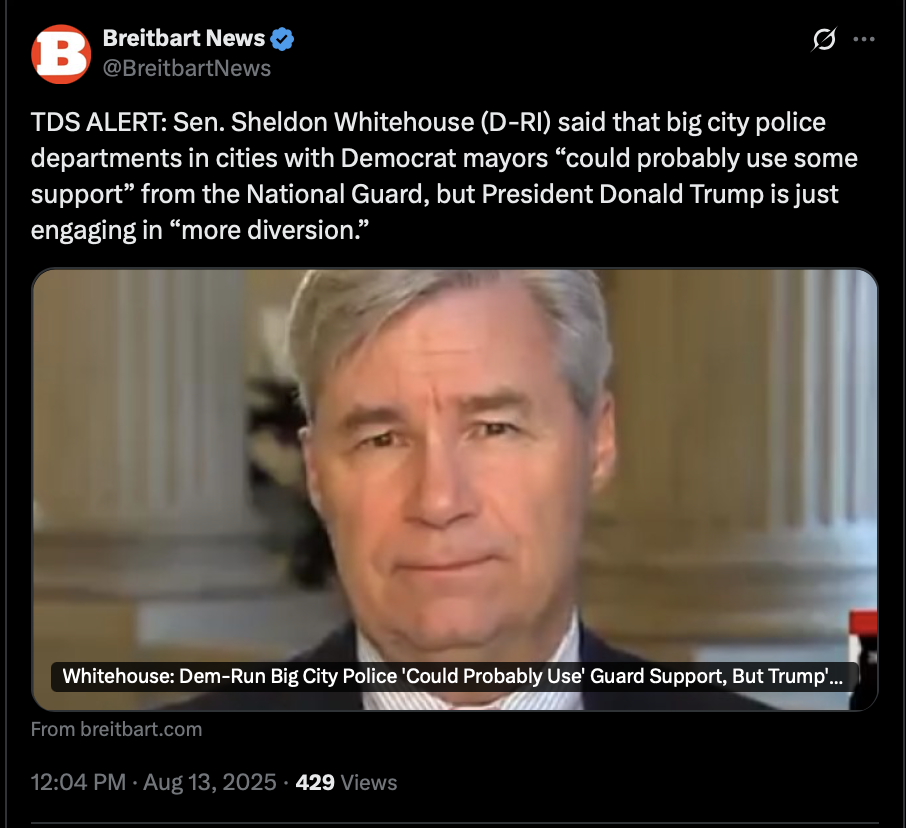Image resolution: width=906 pixels, height=828 pixels.
Task: Open the @BreitbartNews handle link
Action: point(187,68)
